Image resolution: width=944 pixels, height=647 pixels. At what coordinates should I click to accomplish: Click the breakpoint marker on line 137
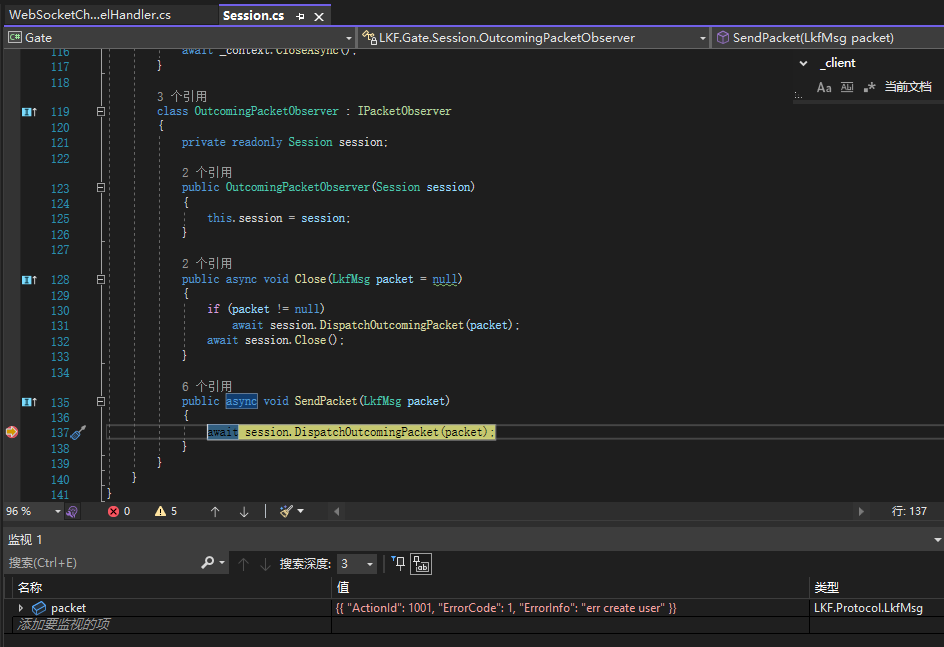(11, 432)
